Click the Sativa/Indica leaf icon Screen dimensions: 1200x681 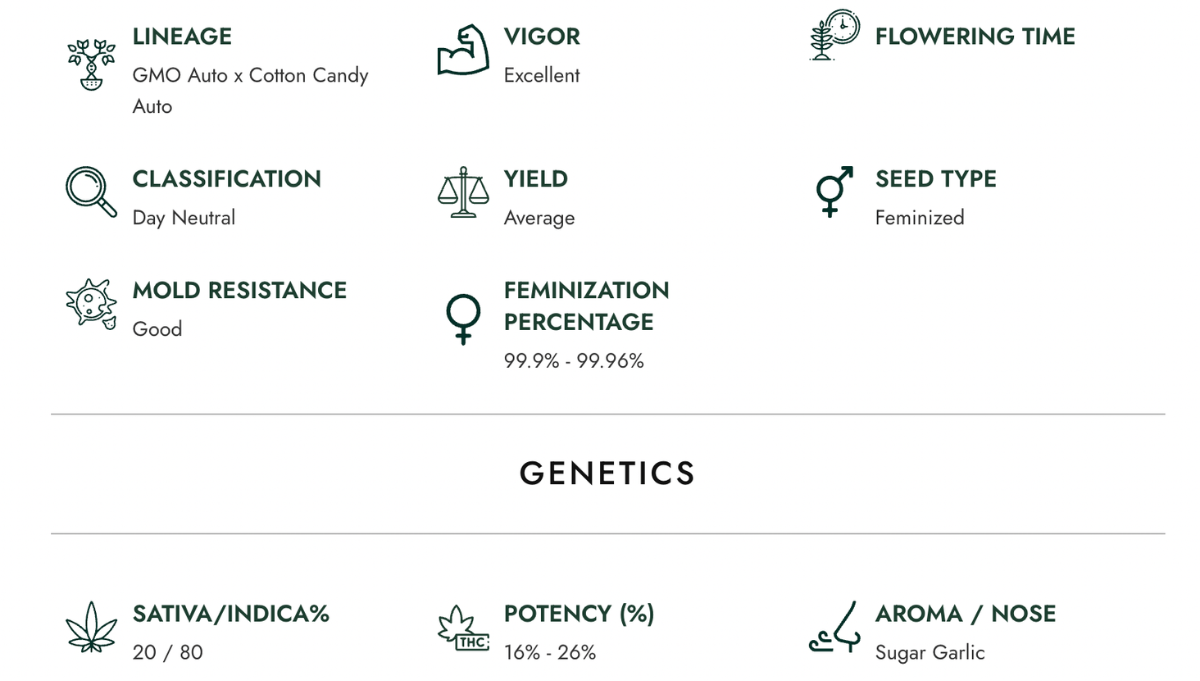click(91, 627)
